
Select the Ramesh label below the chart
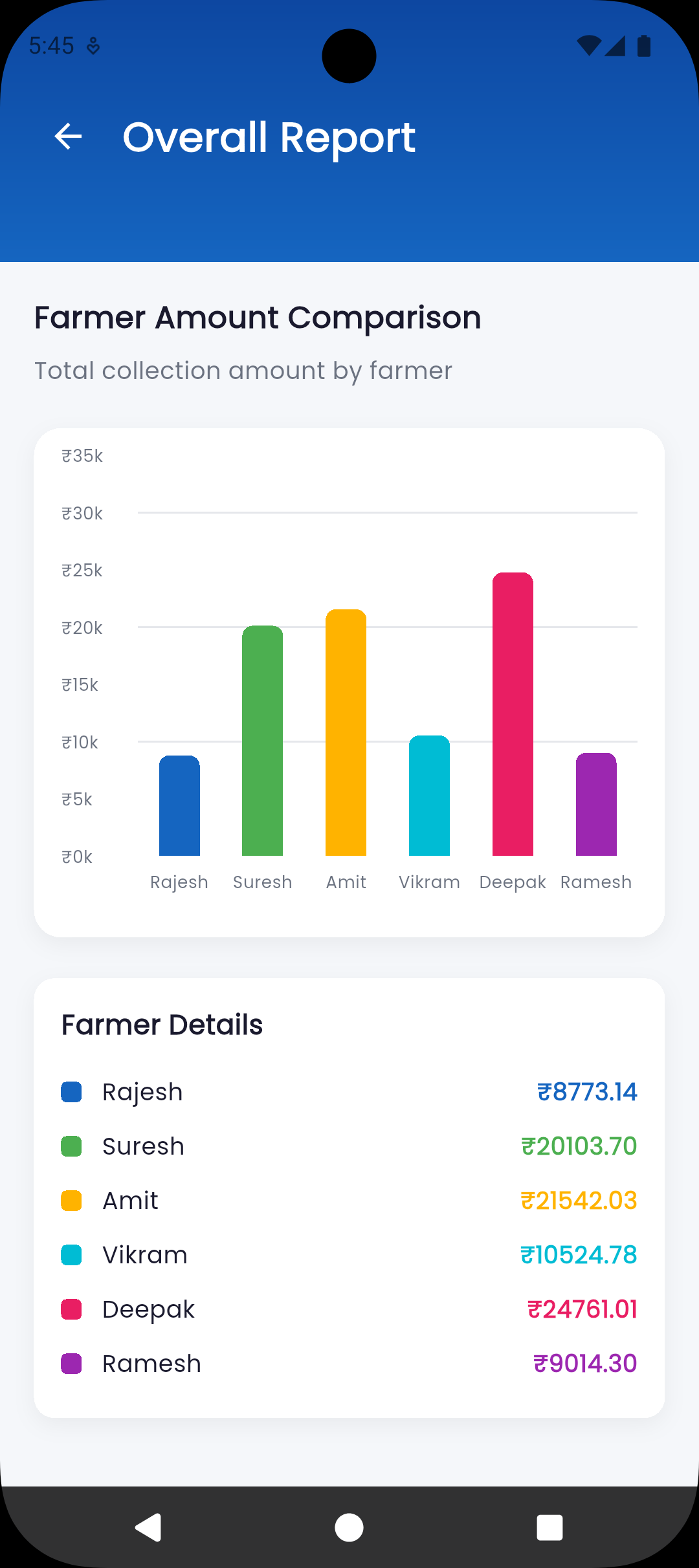pos(596,881)
